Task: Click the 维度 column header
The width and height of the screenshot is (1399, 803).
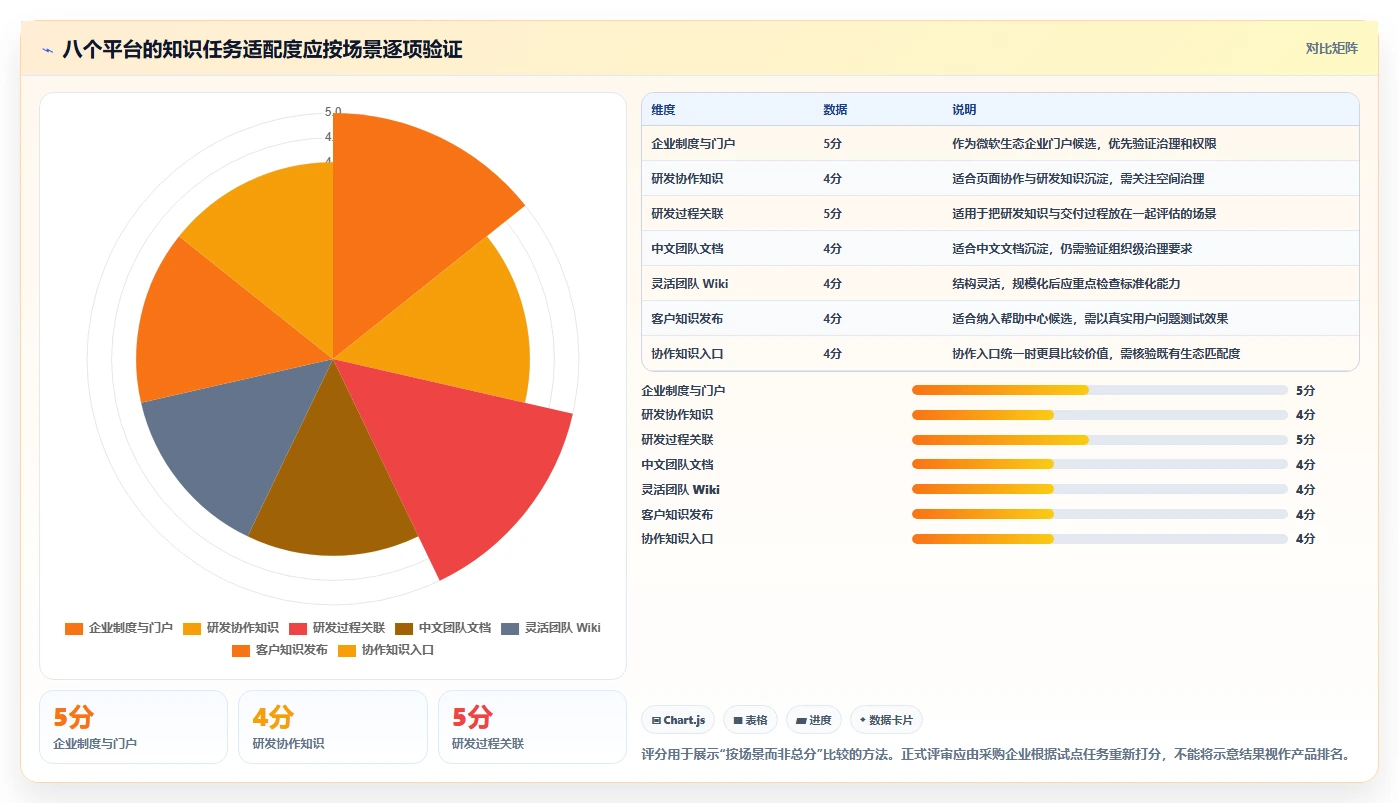Action: tap(663, 110)
